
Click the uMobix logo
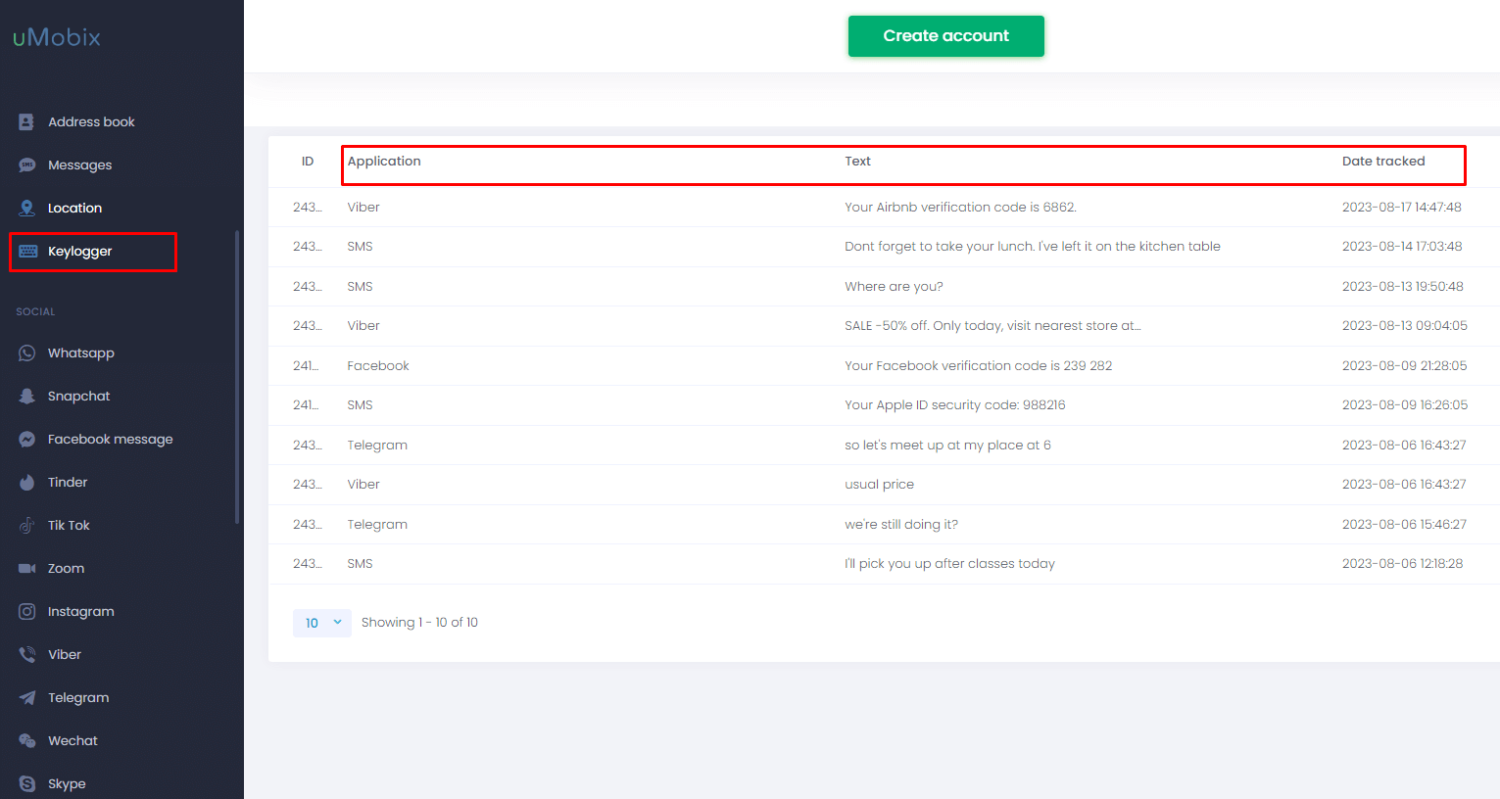coord(57,39)
